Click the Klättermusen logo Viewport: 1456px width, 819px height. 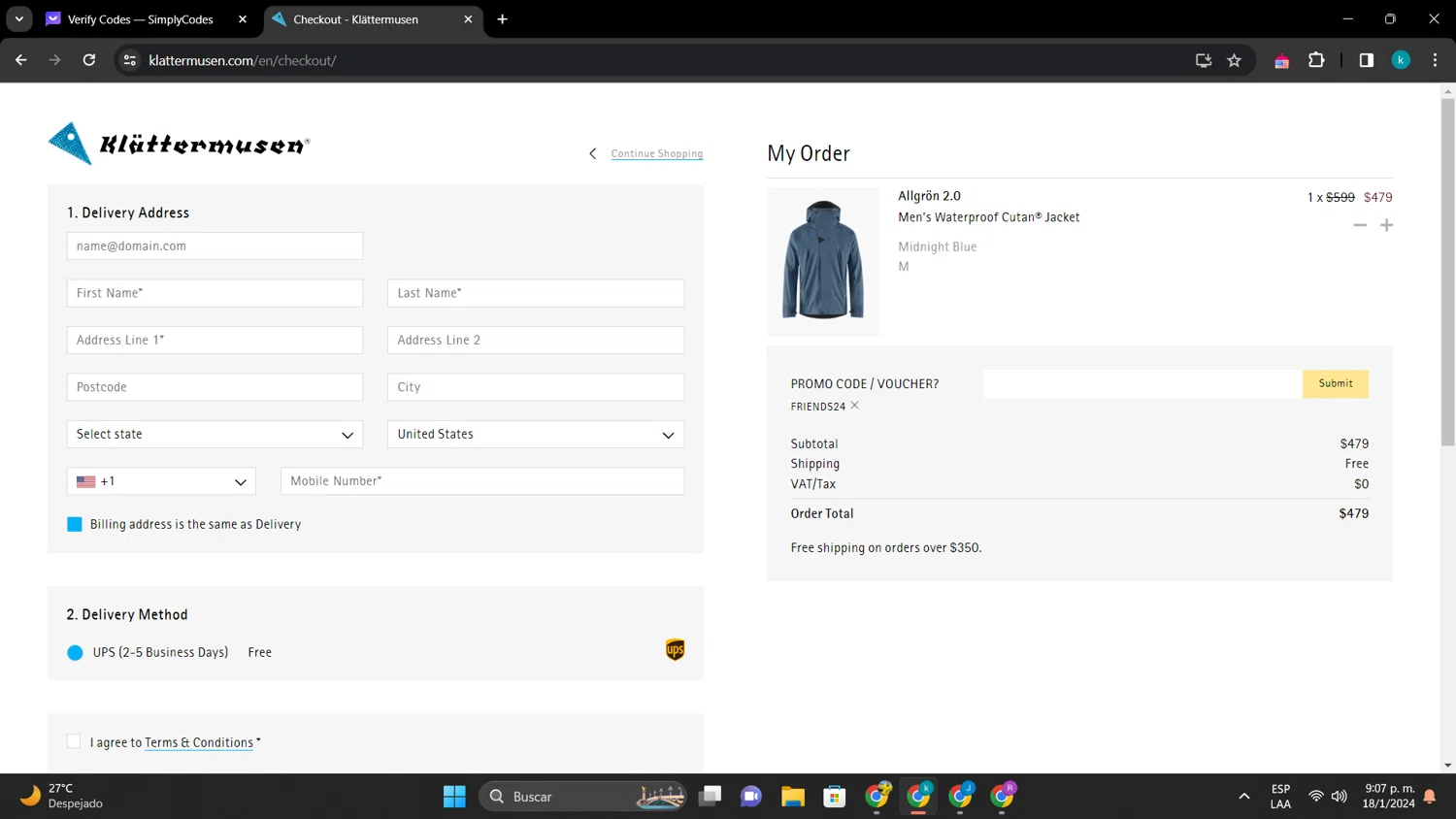[179, 145]
